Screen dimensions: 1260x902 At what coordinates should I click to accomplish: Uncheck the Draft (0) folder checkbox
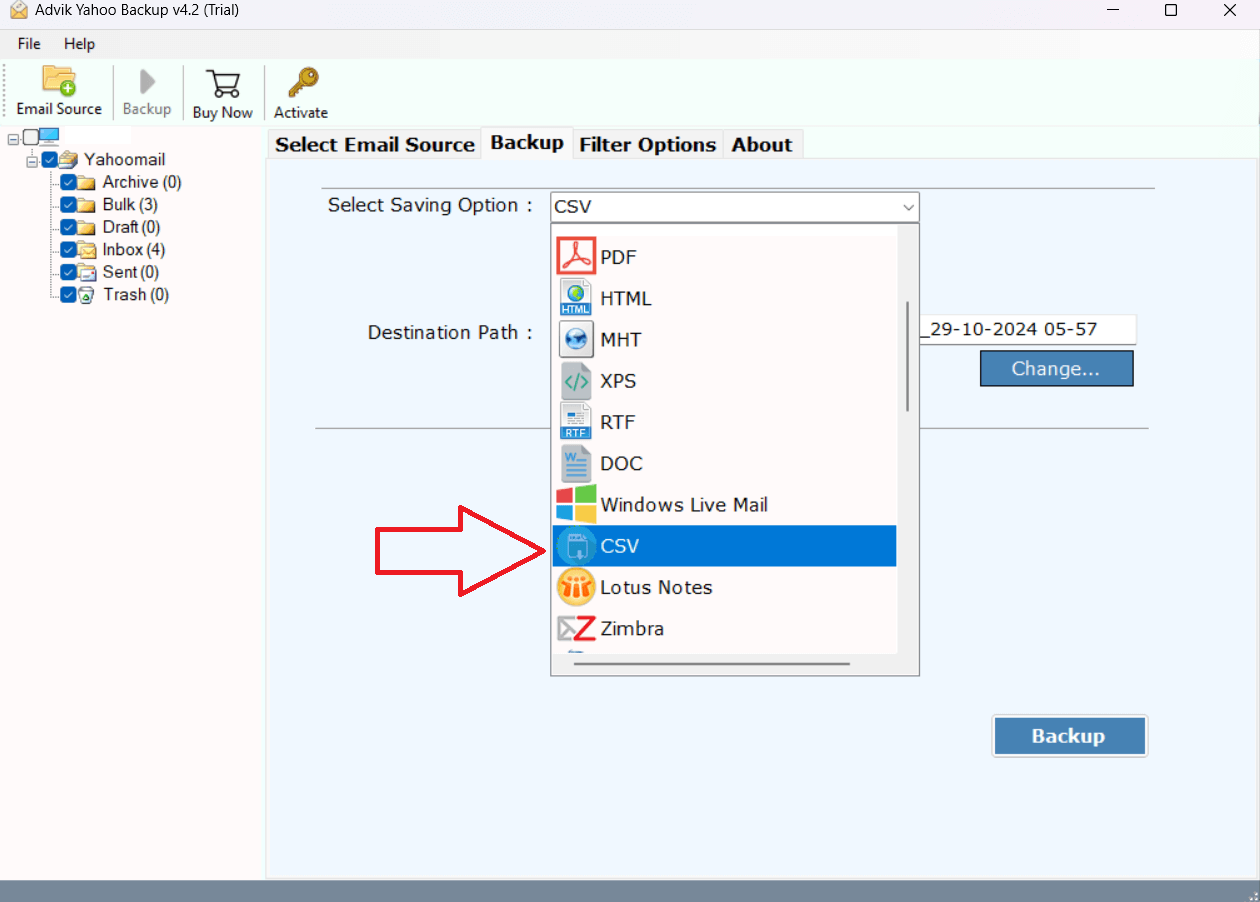pyautogui.click(x=68, y=227)
